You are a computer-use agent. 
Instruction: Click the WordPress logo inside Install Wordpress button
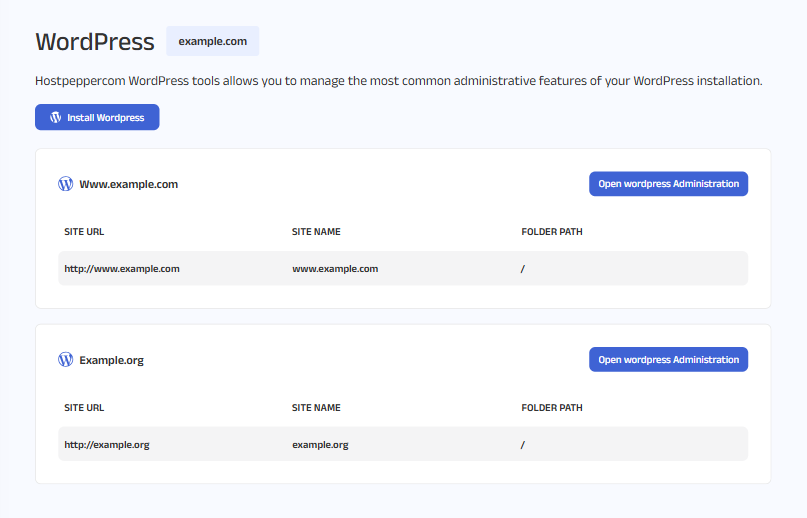coord(56,118)
